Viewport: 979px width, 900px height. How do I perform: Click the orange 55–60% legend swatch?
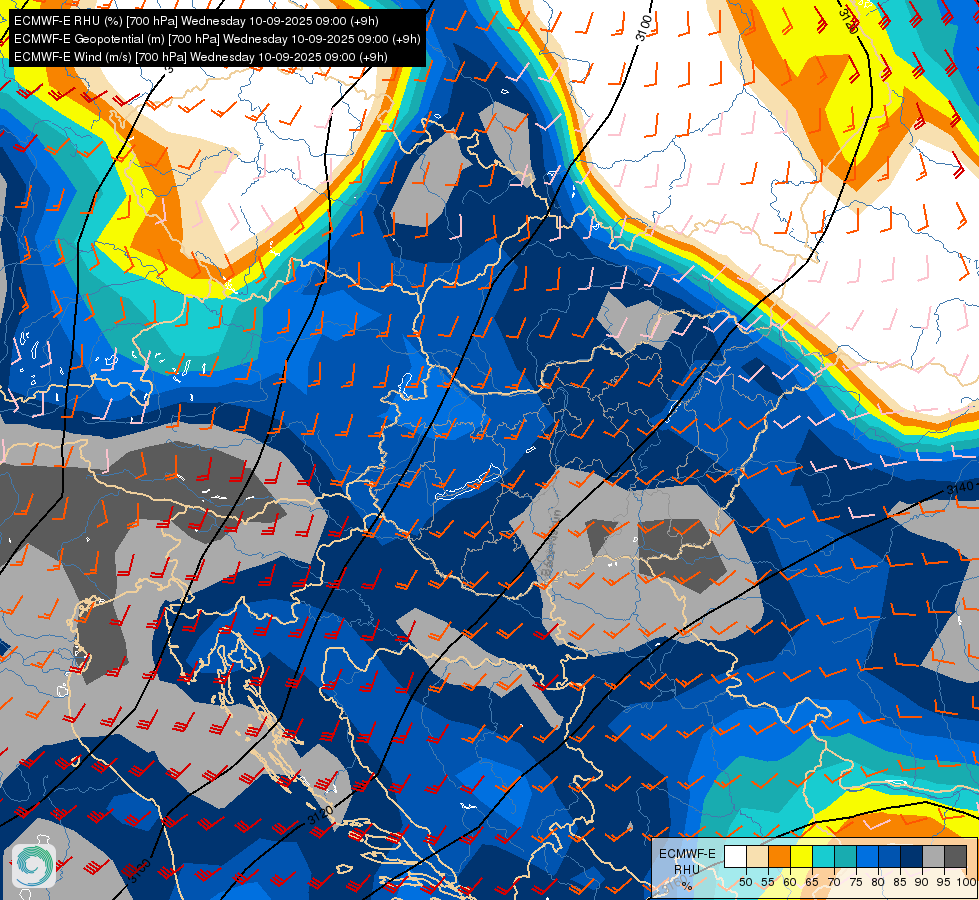tap(779, 856)
